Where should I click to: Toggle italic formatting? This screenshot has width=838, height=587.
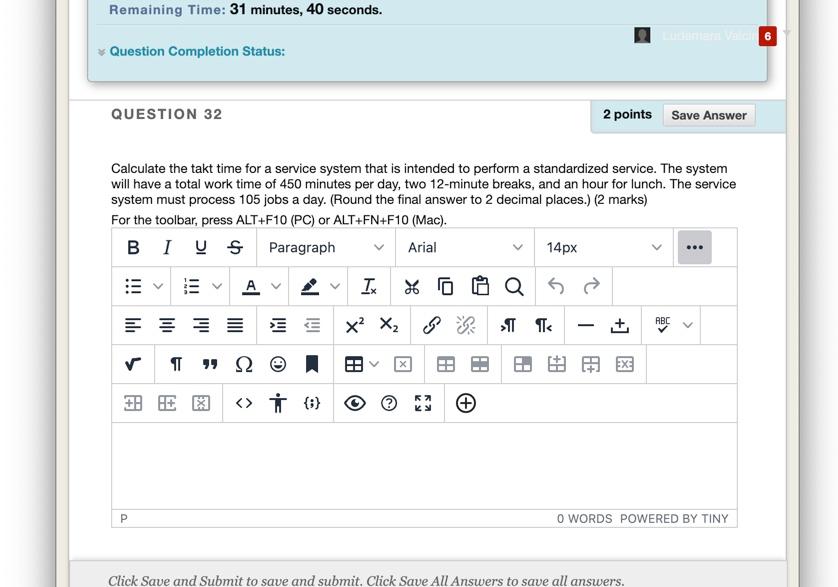[166, 247]
